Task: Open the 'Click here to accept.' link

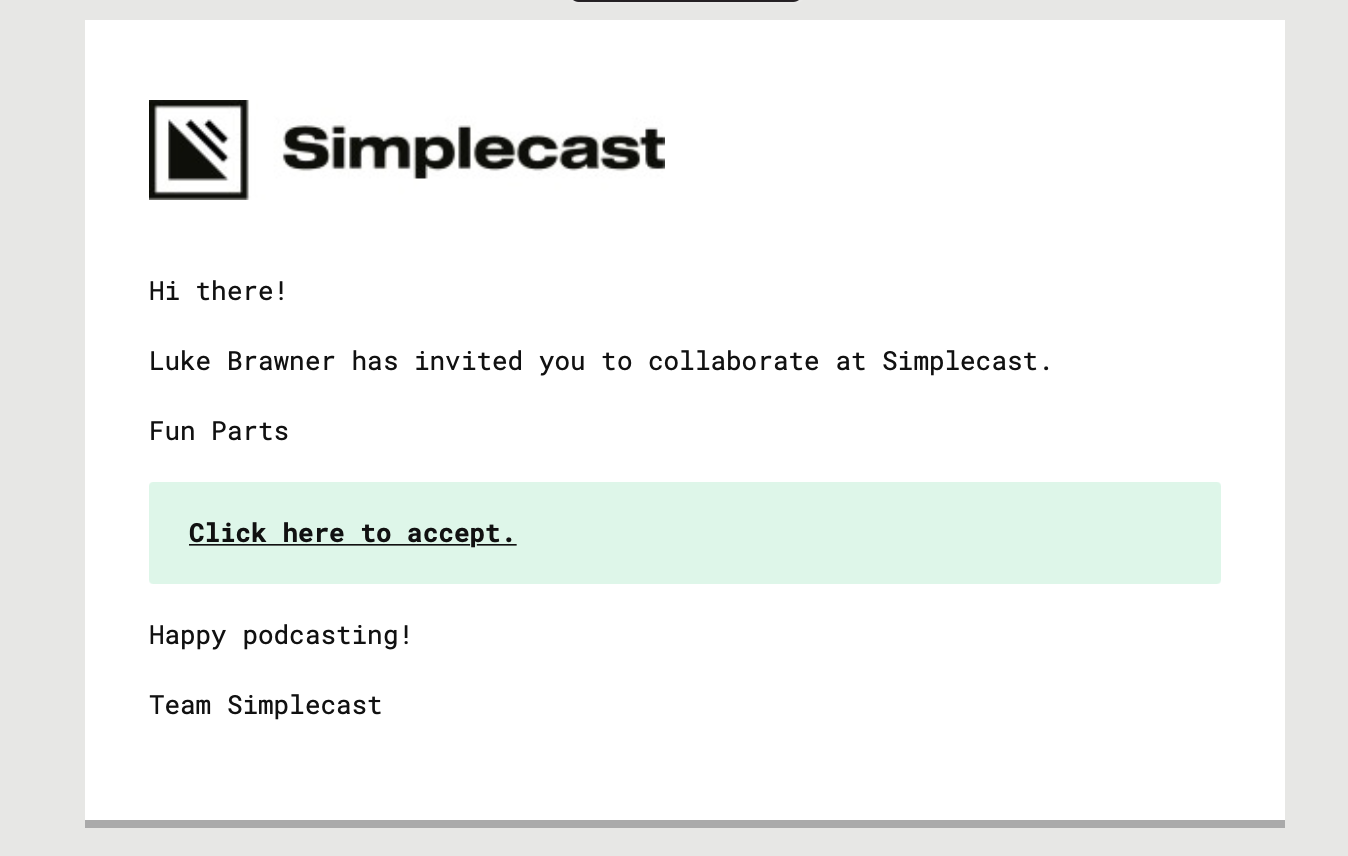Action: [352, 533]
